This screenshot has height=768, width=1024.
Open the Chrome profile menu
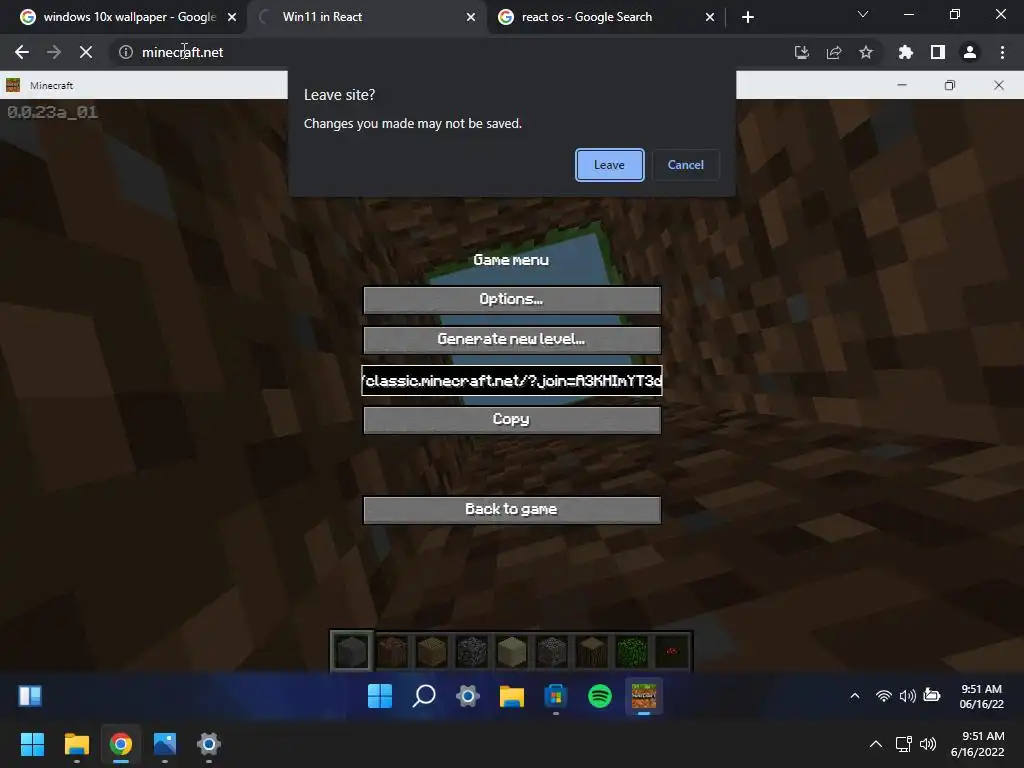coord(970,52)
